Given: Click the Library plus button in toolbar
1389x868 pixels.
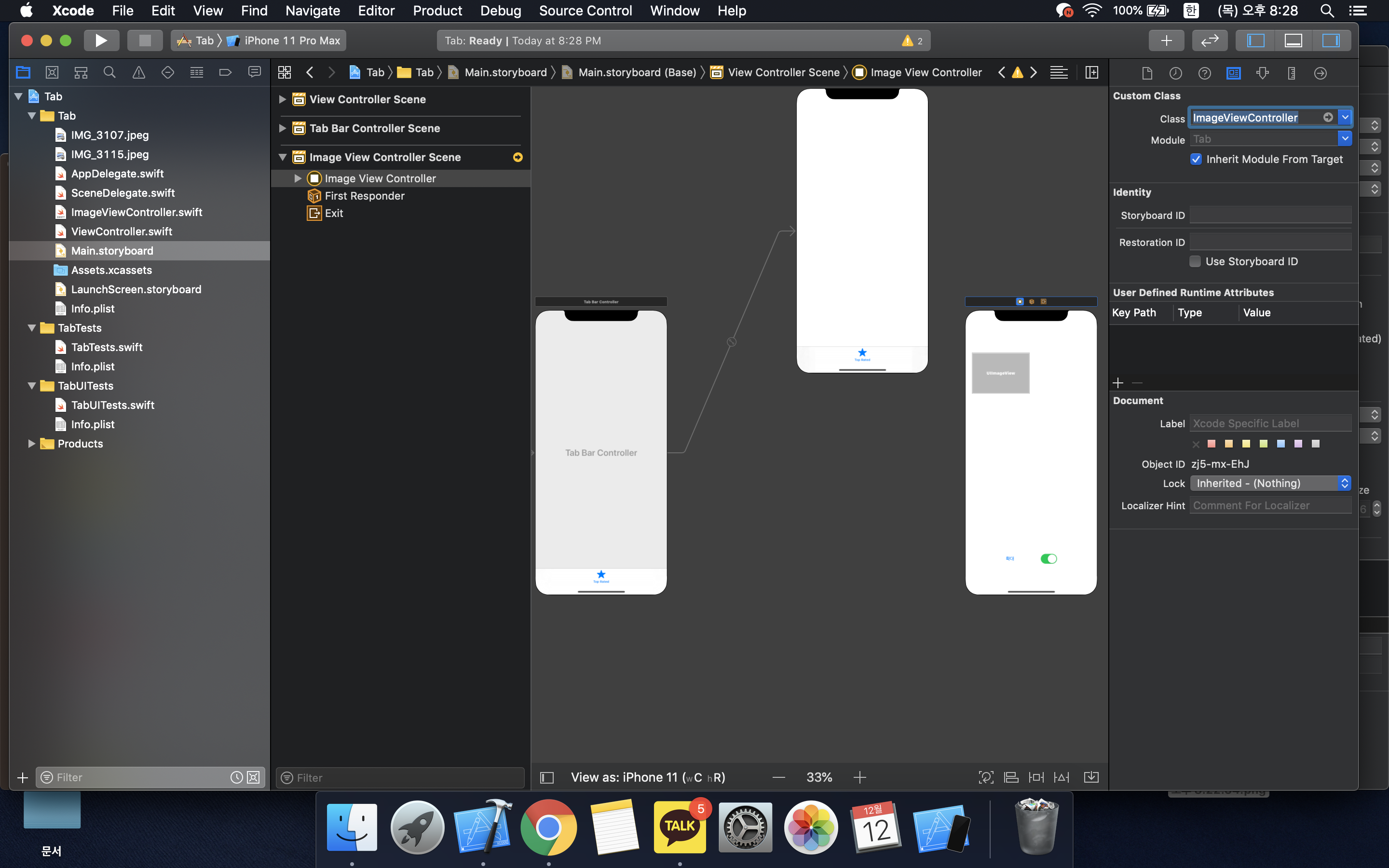Looking at the screenshot, I should 1166,41.
